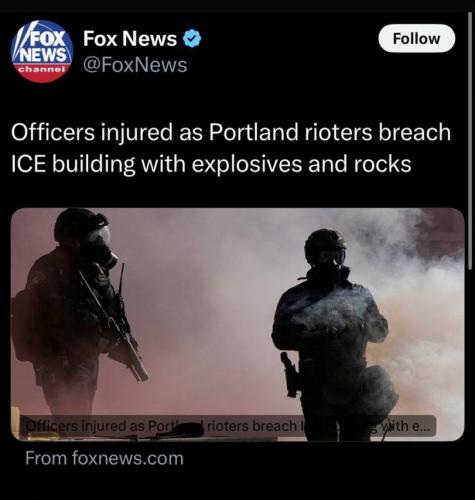This screenshot has height=500, width=475.
Task: Select the @FoxNews handle
Action: coord(135,65)
